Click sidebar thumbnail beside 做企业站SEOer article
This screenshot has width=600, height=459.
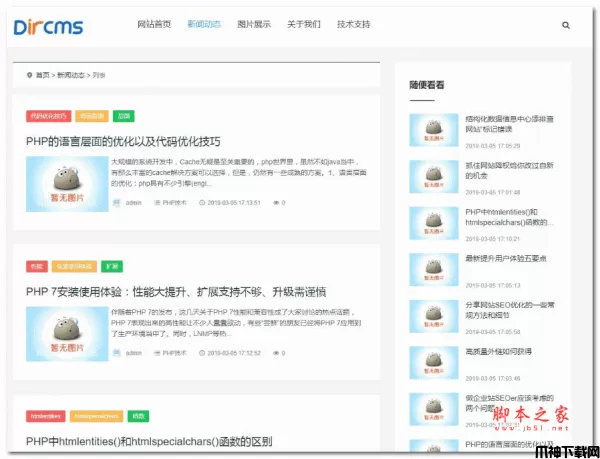tap(434, 409)
